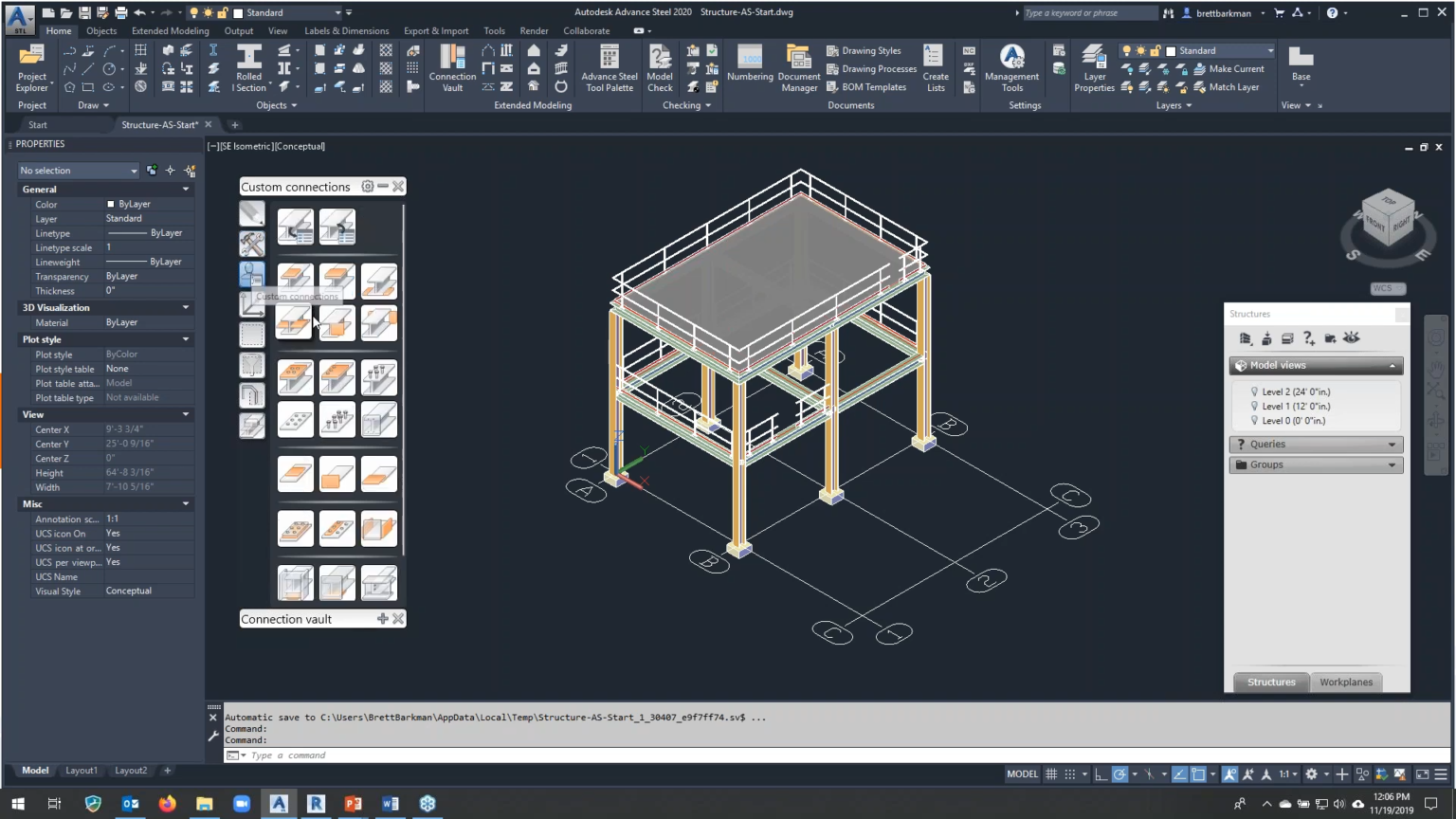Collapse the General properties section
Viewport: 1456px width, 819px height.
pos(186,190)
